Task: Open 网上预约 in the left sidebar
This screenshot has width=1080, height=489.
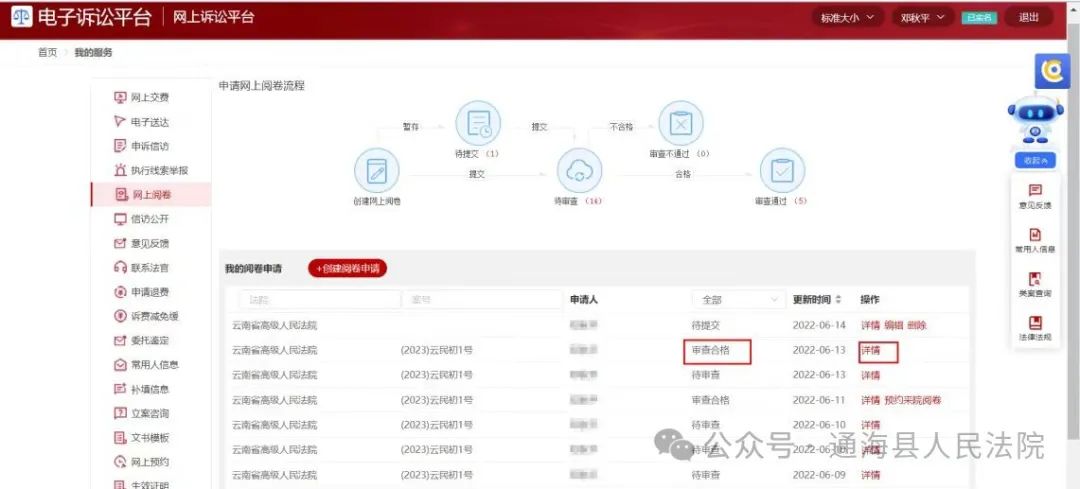Action: click(x=141, y=461)
